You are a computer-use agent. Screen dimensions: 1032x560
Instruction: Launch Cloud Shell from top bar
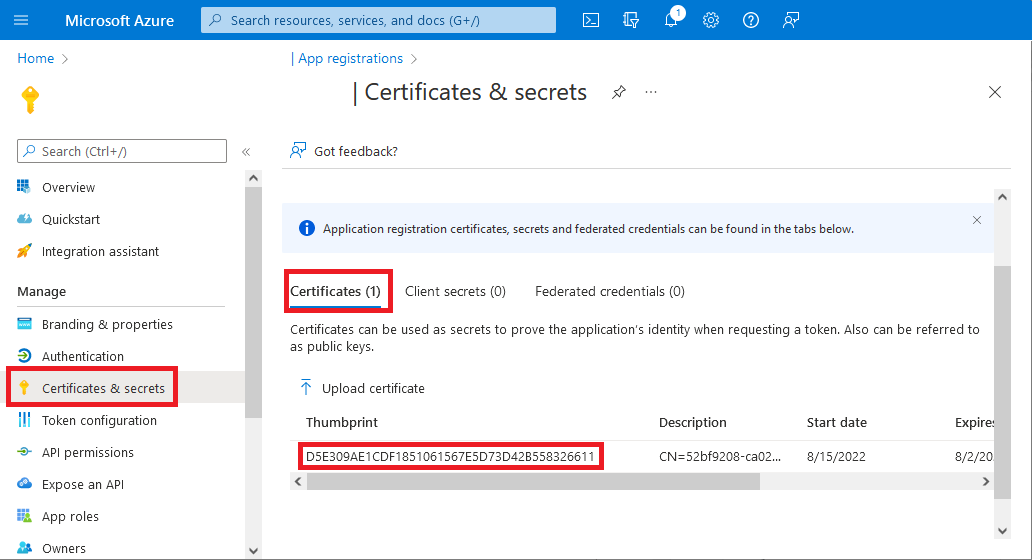(591, 20)
